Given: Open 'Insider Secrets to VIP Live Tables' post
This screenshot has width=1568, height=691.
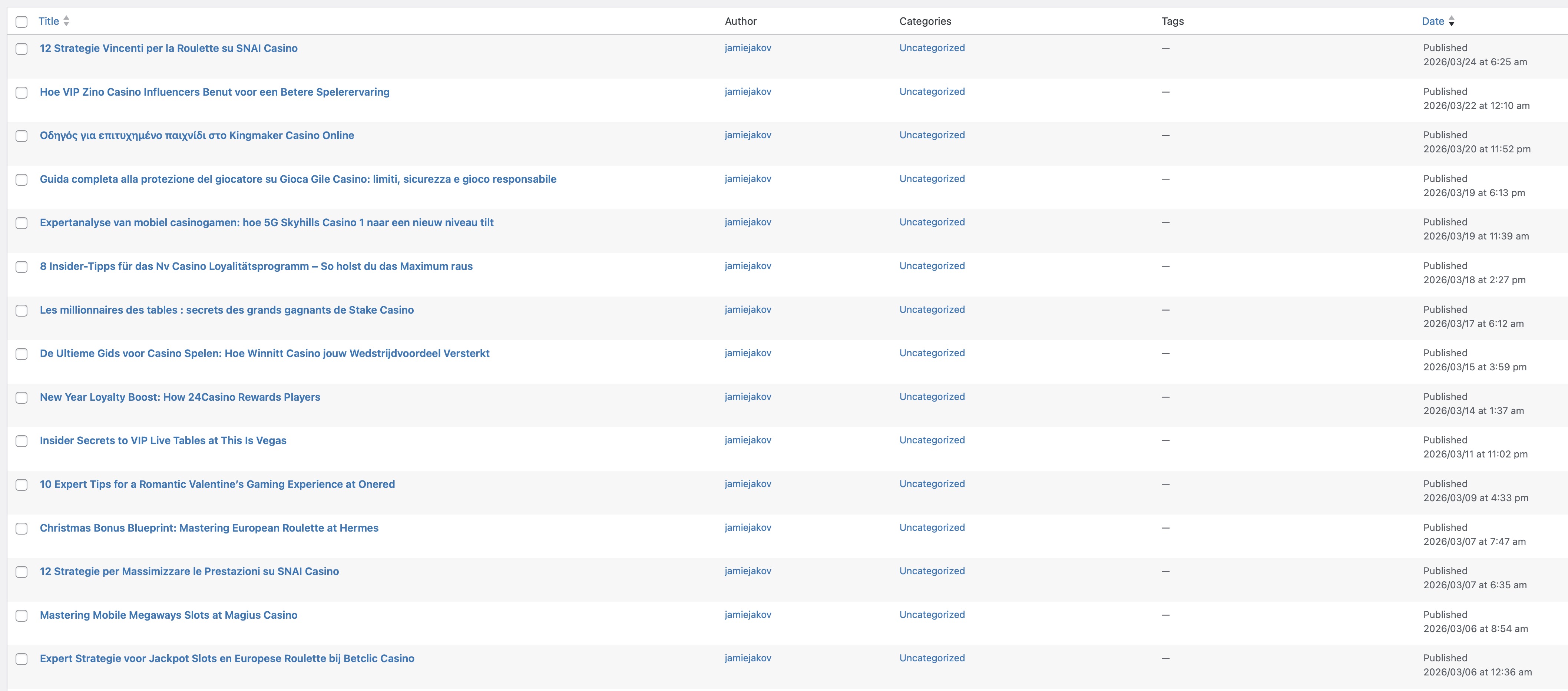Looking at the screenshot, I should coord(162,440).
